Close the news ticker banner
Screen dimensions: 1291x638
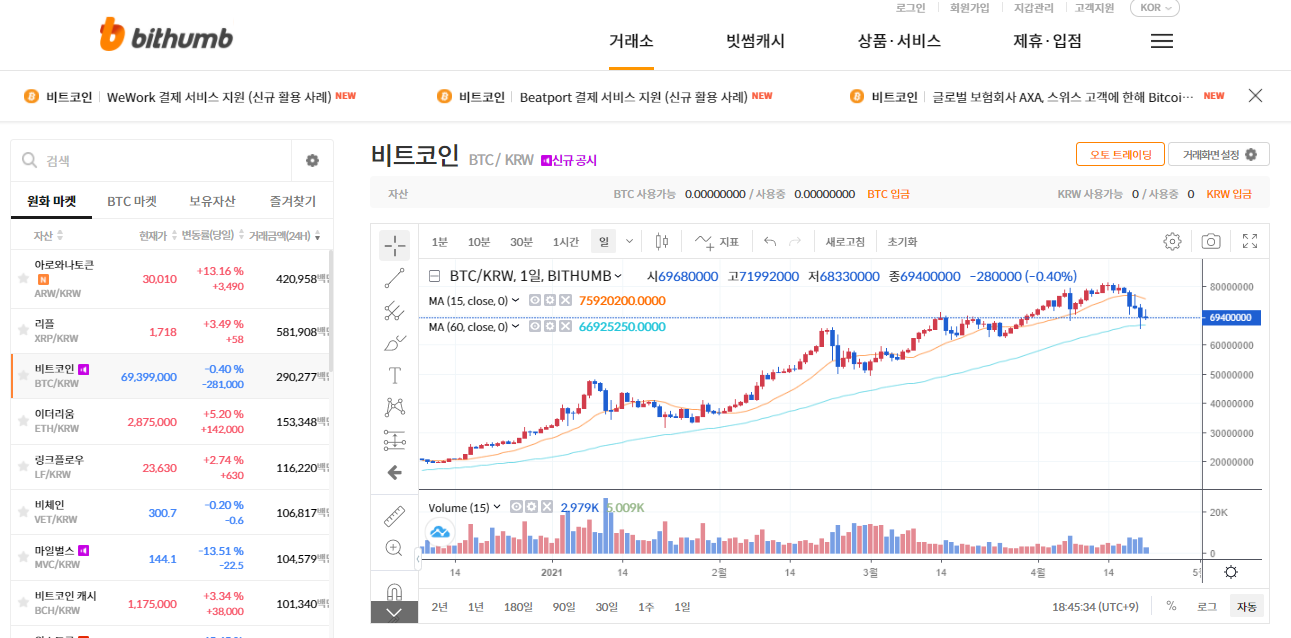[1256, 96]
